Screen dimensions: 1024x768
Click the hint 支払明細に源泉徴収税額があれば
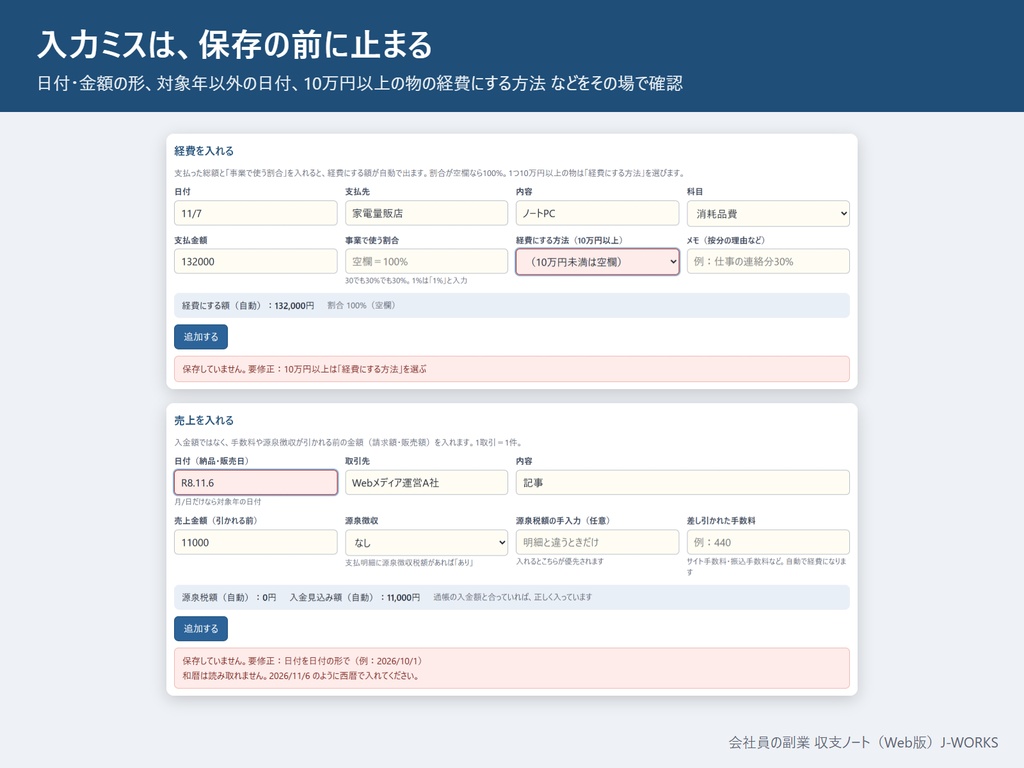pos(409,562)
